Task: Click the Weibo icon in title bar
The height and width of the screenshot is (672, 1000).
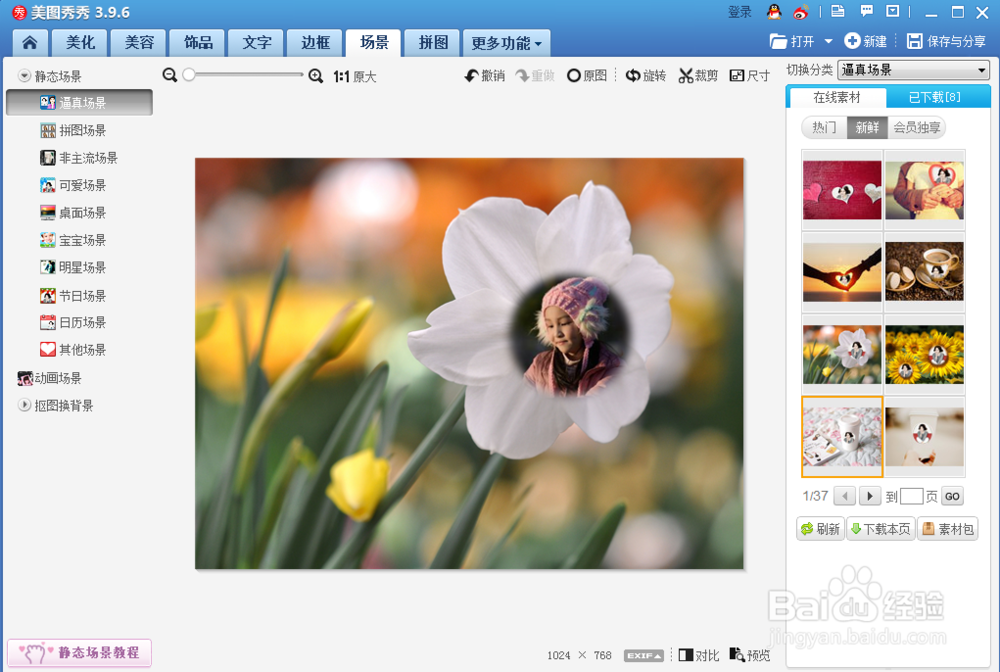Action: click(801, 11)
